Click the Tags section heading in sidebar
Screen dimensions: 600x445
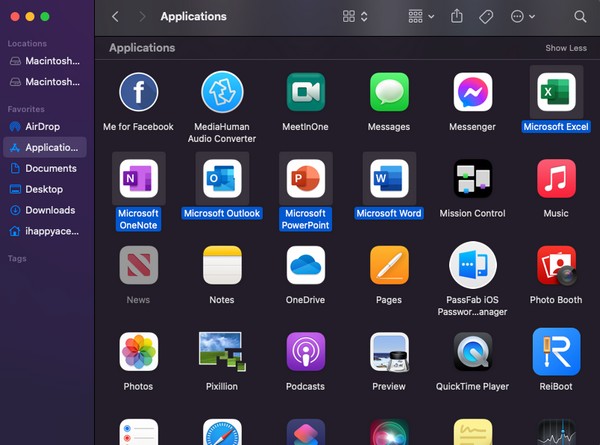coord(17,259)
